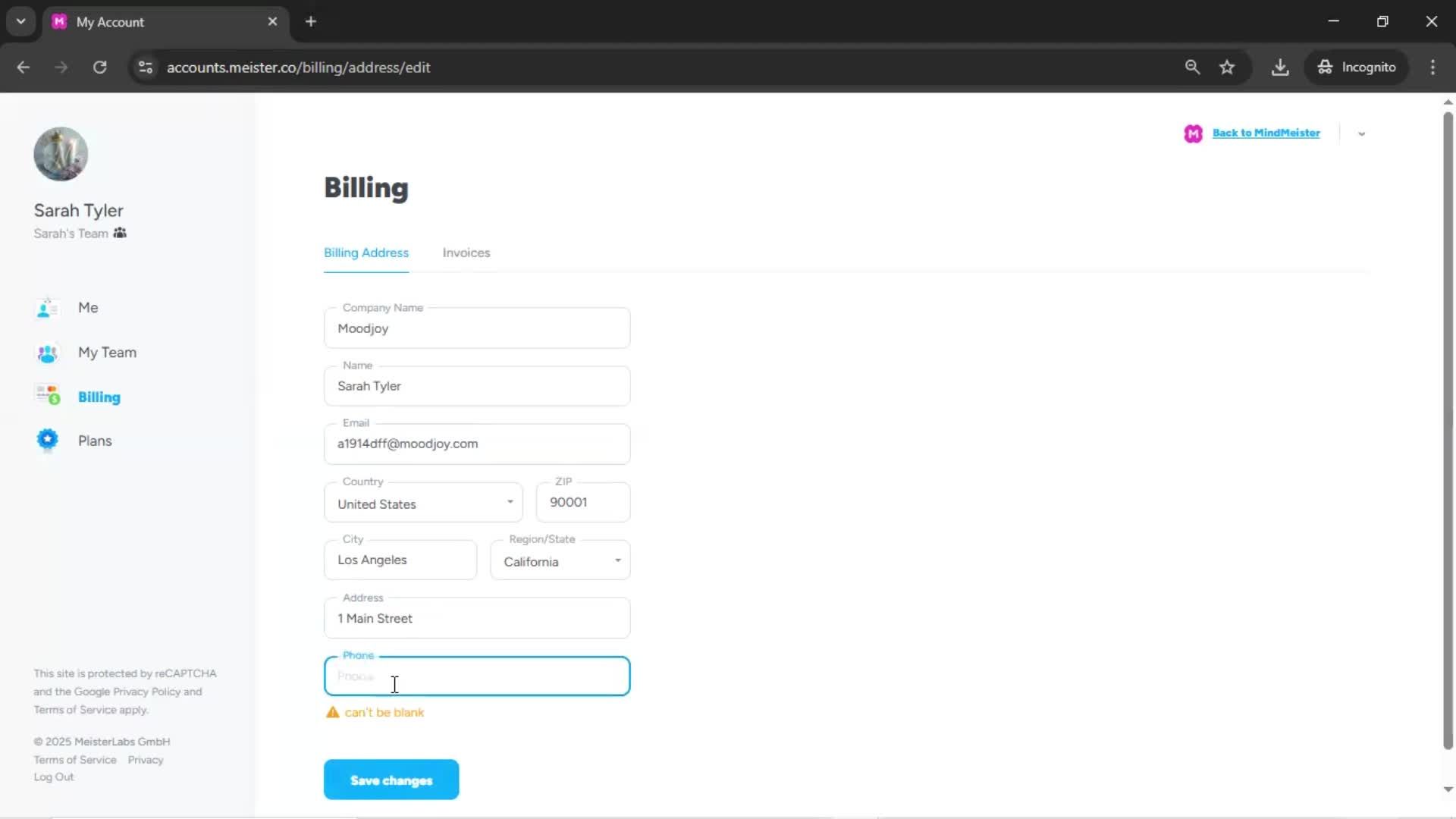Open the Terms of Service footer link
The width and height of the screenshot is (1456, 819).
[75, 760]
